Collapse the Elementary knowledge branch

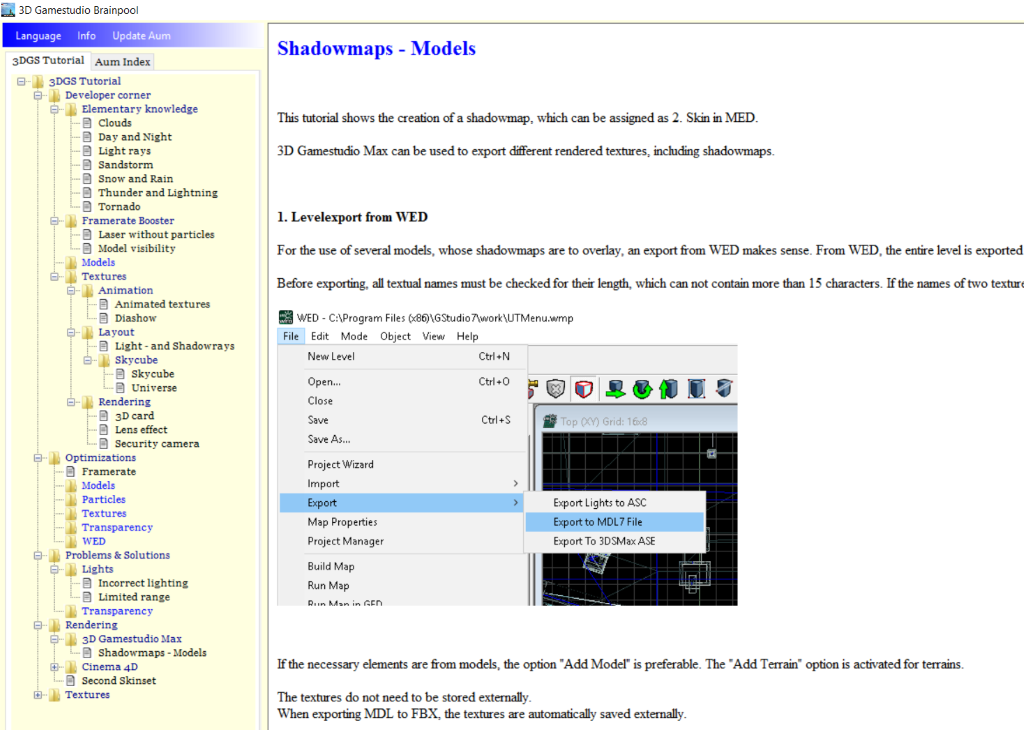tap(55, 109)
